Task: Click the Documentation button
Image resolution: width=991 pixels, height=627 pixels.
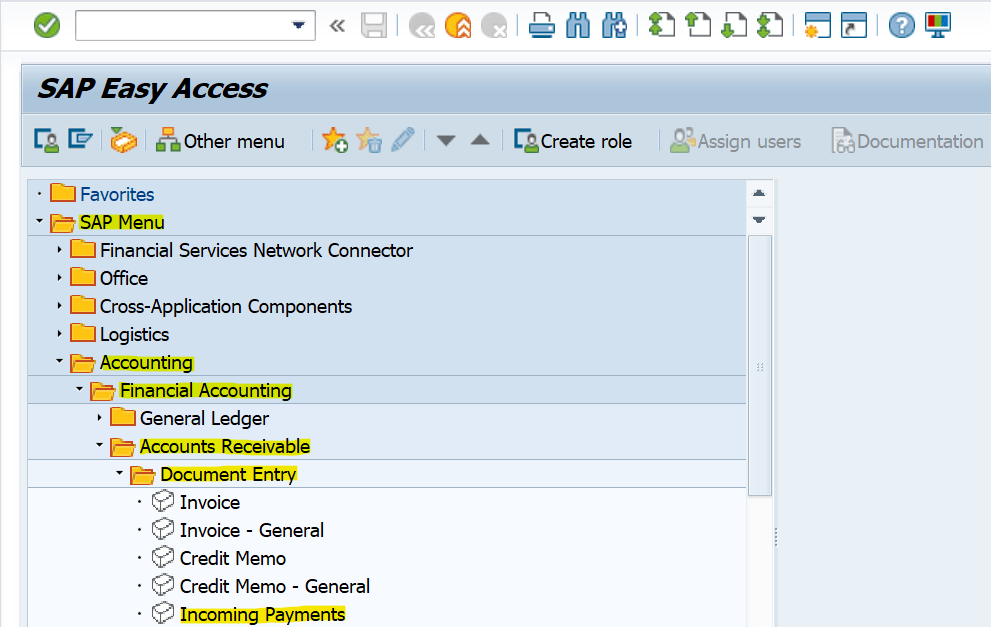Action: coord(908,141)
